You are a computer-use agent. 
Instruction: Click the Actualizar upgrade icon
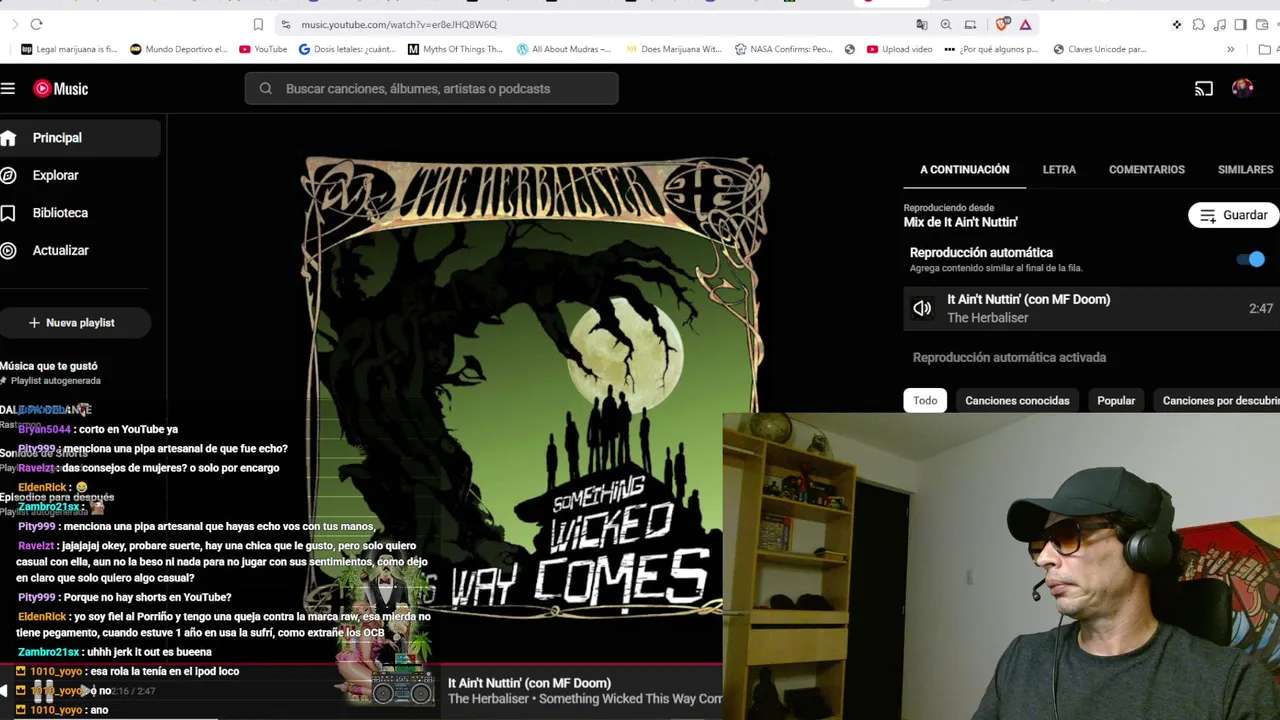coord(8,250)
